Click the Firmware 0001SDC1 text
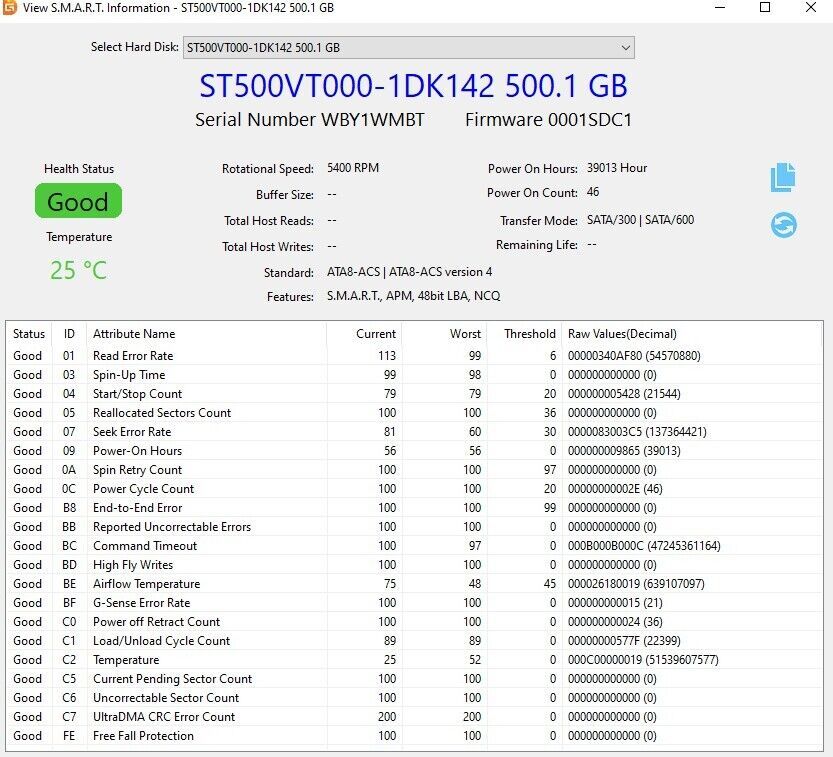This screenshot has width=833, height=757. [548, 120]
